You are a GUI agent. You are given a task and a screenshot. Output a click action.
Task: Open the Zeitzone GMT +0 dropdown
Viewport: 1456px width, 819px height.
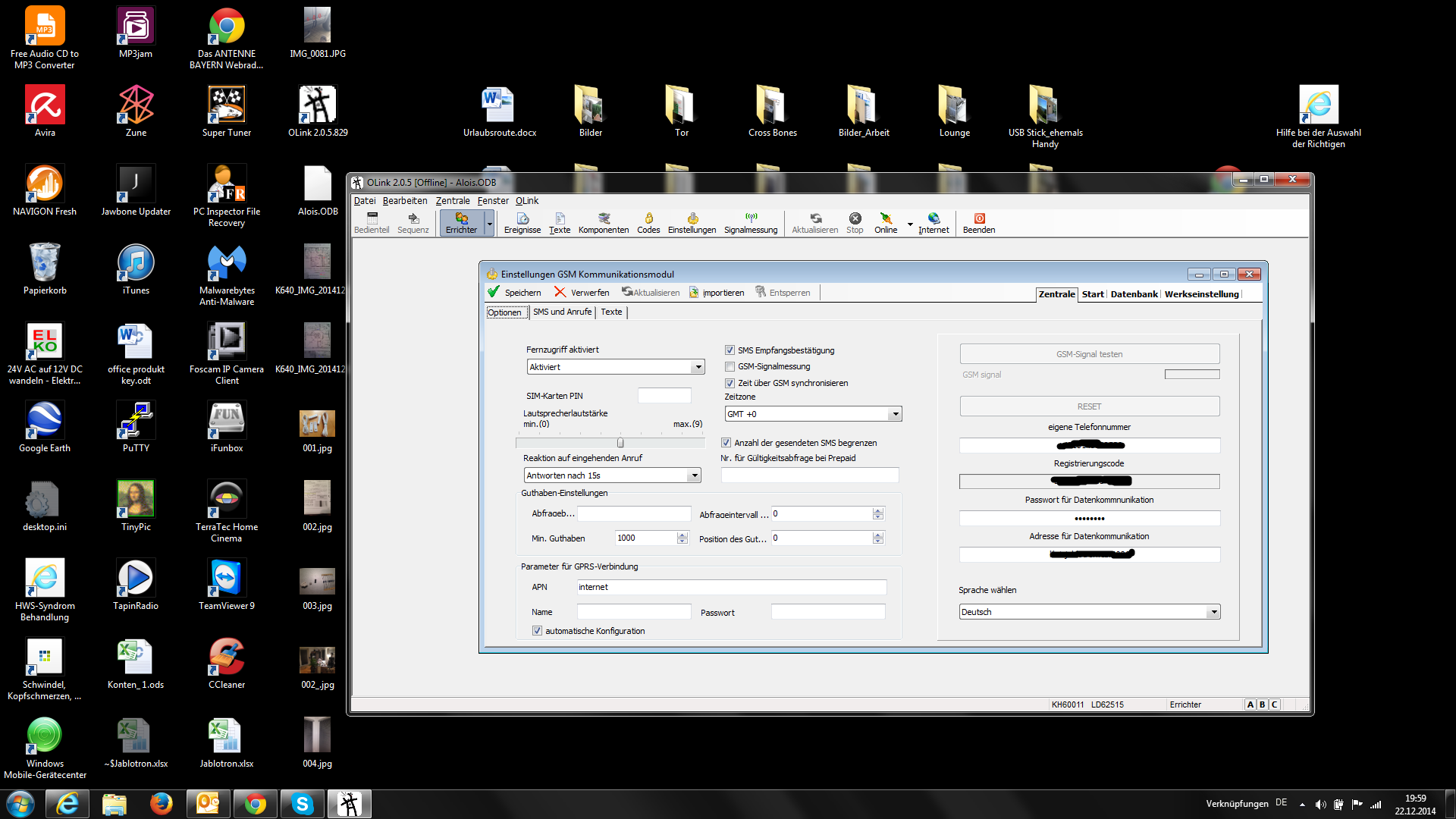(895, 414)
